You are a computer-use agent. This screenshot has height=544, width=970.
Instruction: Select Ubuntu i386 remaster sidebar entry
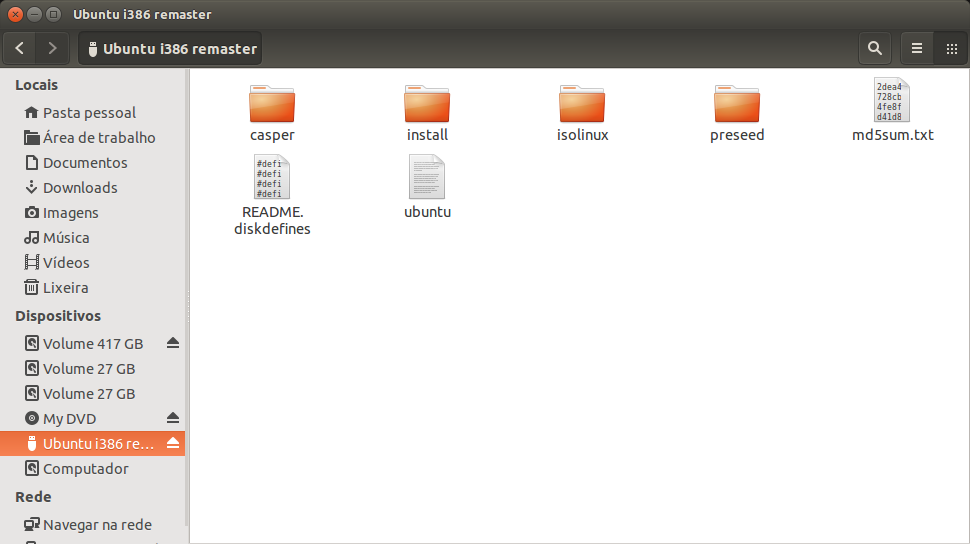(x=93, y=444)
